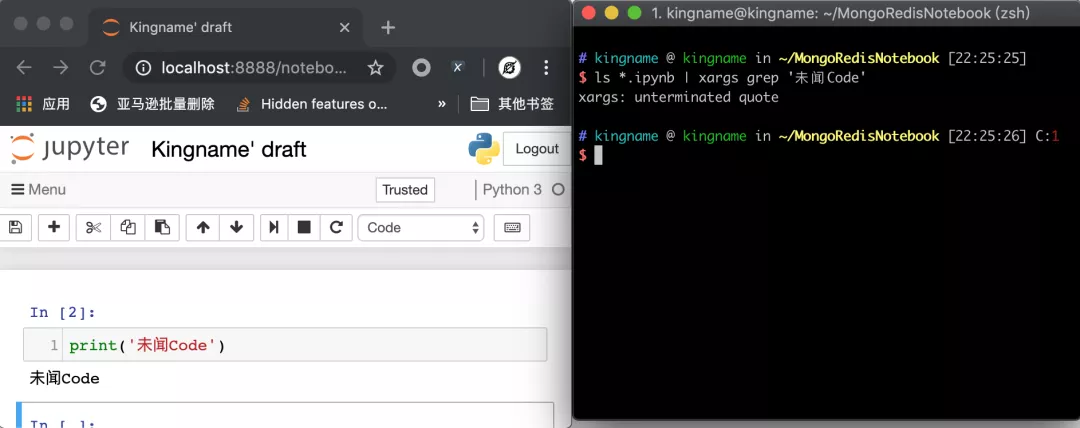Copy selected cells icon

[x=128, y=227]
